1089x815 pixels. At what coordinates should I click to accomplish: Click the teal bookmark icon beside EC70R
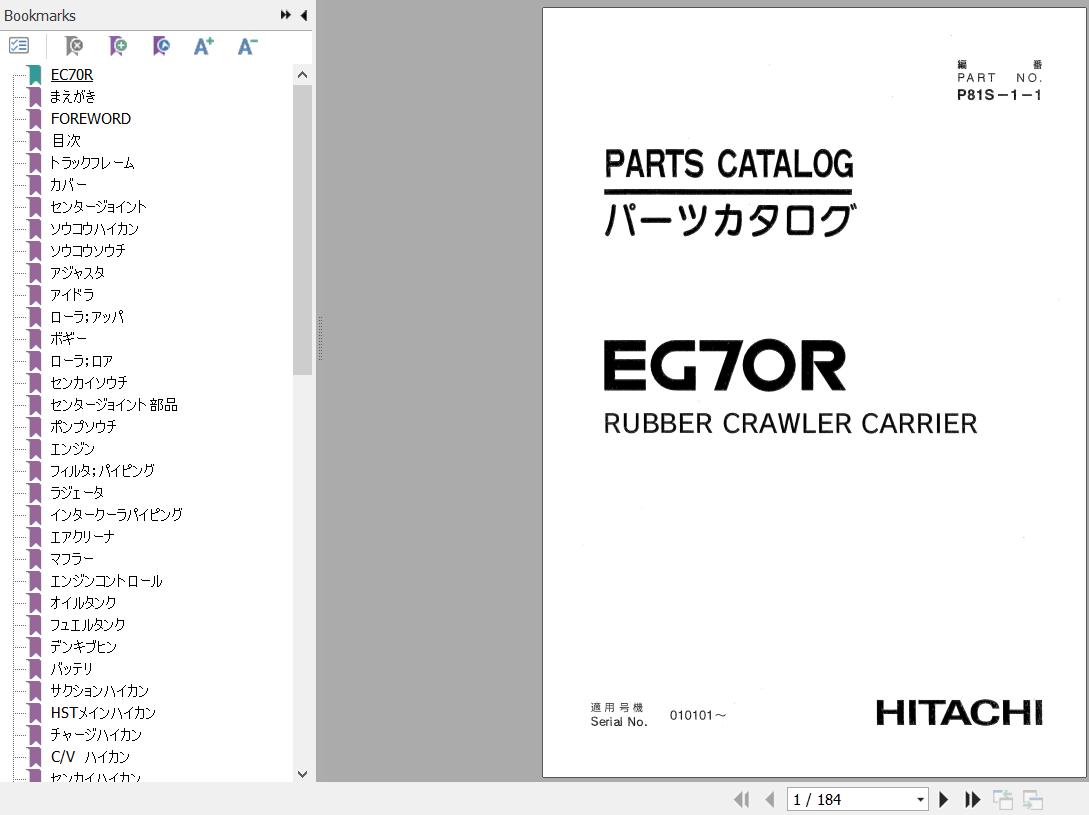point(35,74)
